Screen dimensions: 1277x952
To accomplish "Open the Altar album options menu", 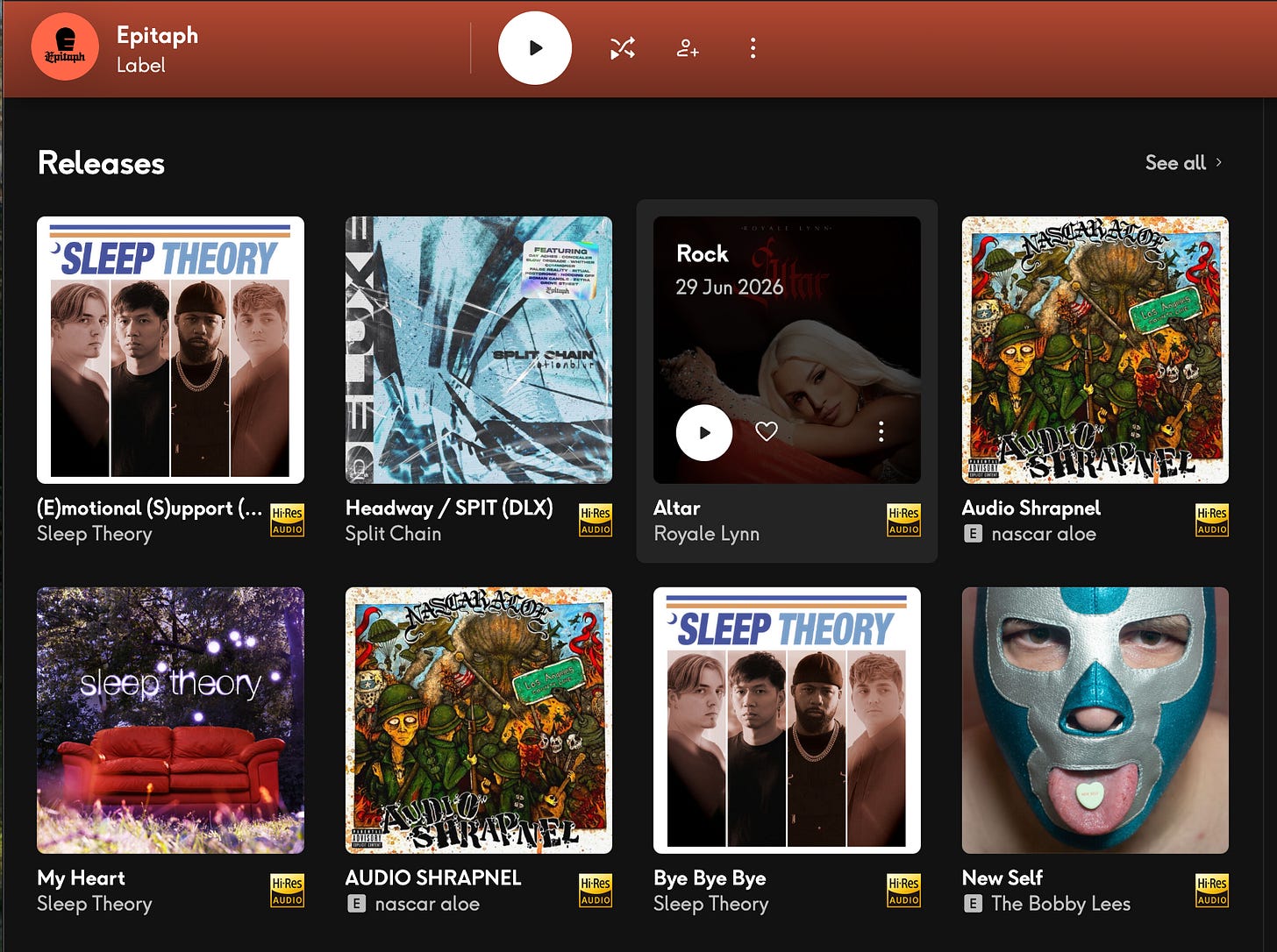I will (881, 431).
